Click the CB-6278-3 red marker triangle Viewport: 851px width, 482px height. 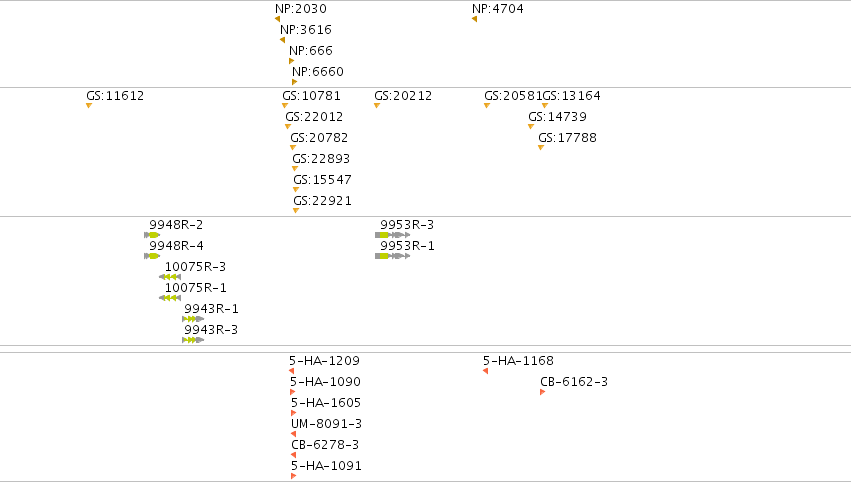coord(294,455)
